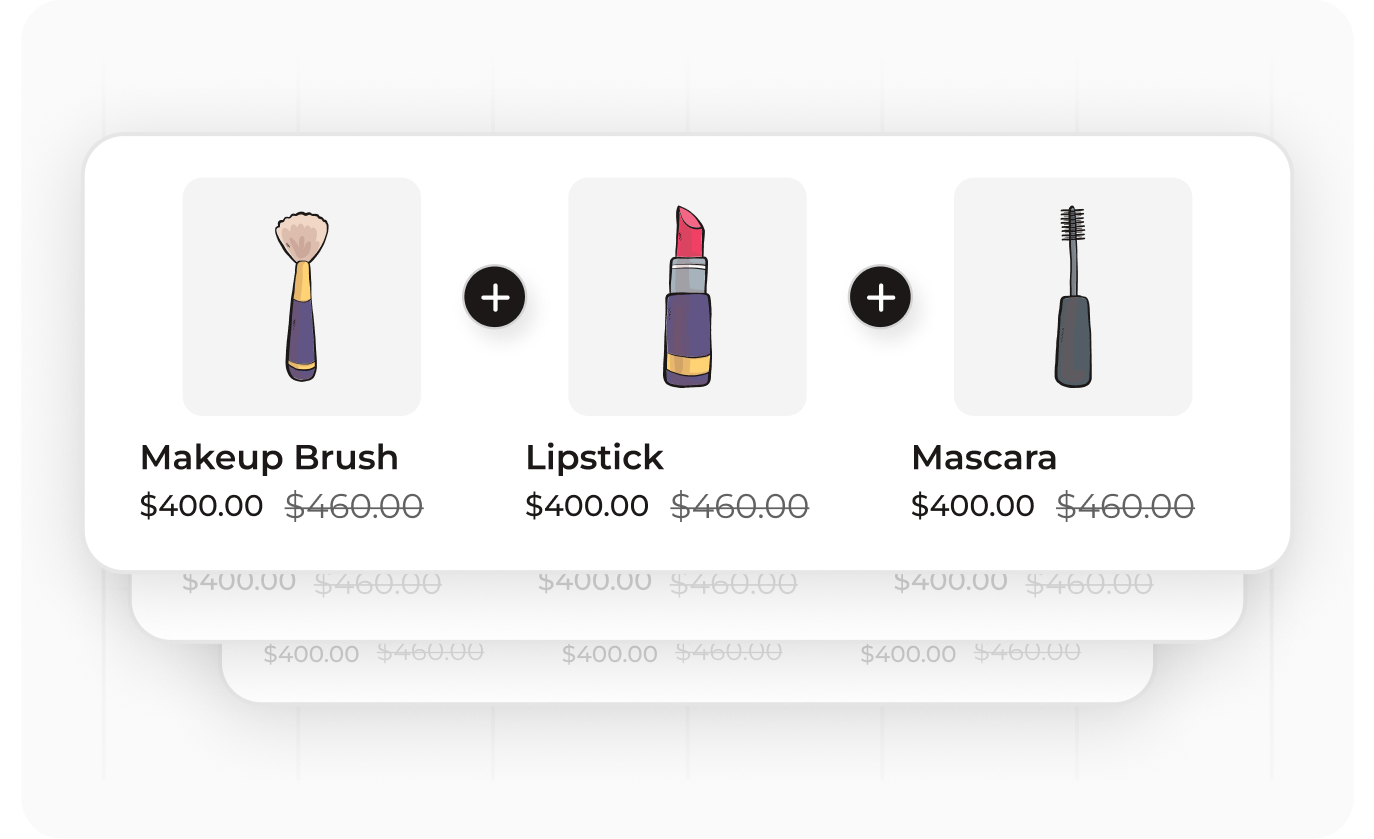Click the $400.00 price under Makeup Brush

coord(201,506)
